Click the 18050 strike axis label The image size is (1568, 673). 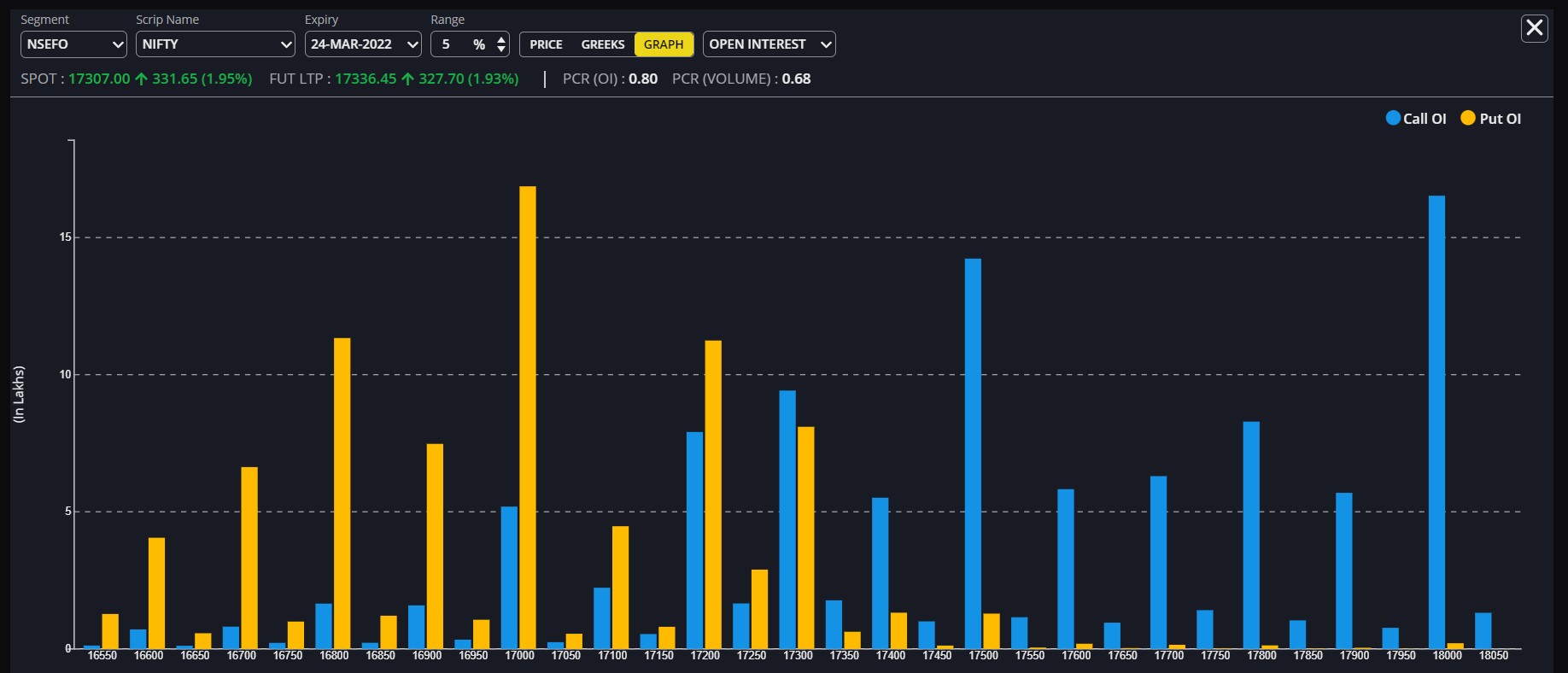click(x=1494, y=656)
